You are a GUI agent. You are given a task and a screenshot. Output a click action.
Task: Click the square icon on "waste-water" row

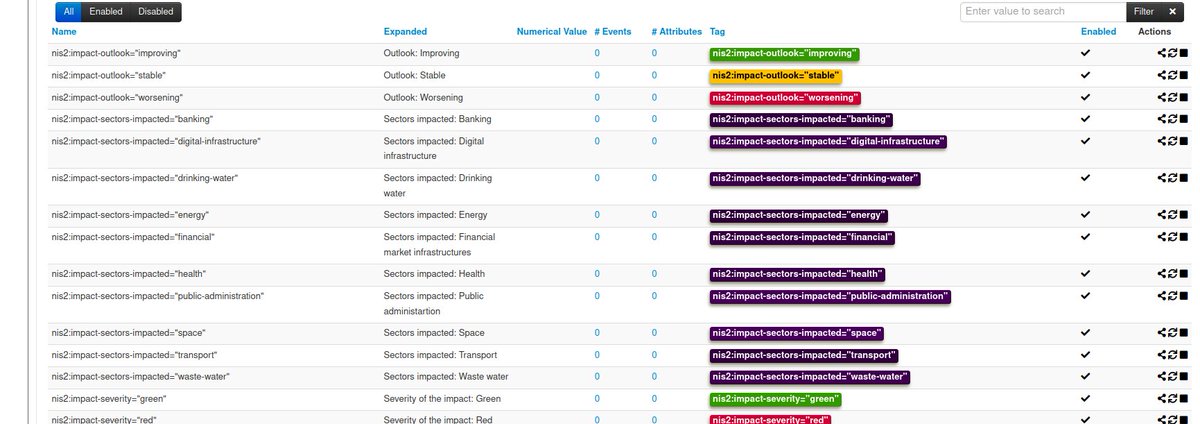(1184, 377)
